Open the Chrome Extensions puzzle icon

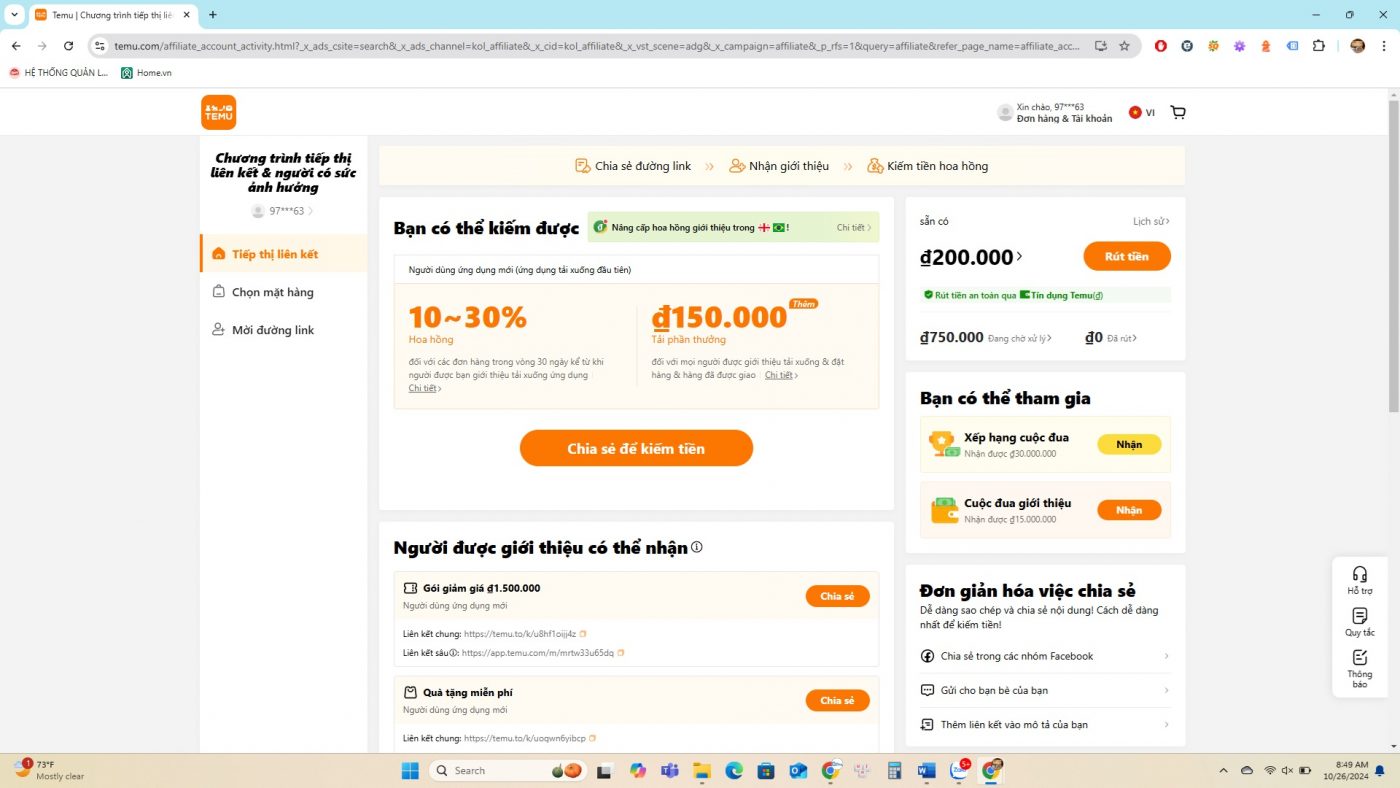[x=1318, y=46]
